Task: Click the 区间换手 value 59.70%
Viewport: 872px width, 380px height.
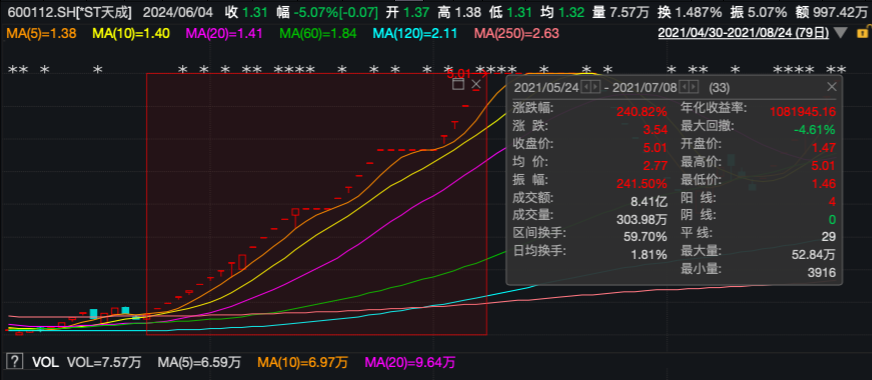Action: click(645, 237)
